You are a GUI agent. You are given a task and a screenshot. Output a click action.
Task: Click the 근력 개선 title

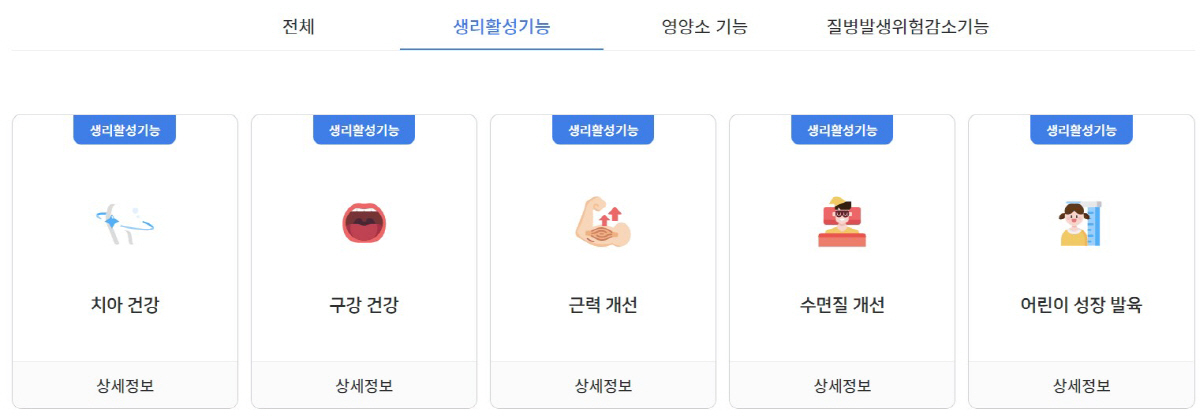point(603,306)
